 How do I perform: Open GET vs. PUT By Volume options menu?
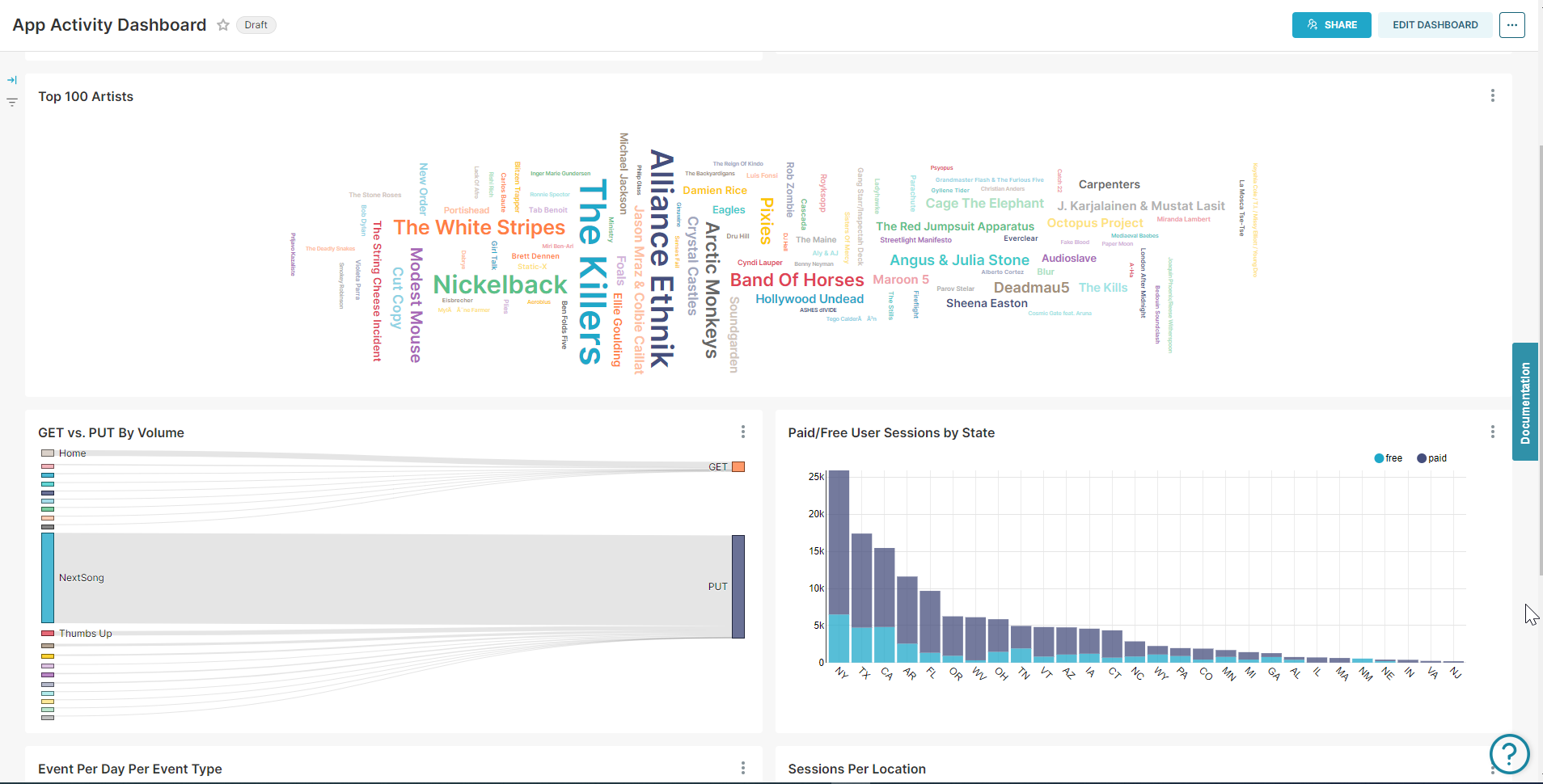[742, 432]
